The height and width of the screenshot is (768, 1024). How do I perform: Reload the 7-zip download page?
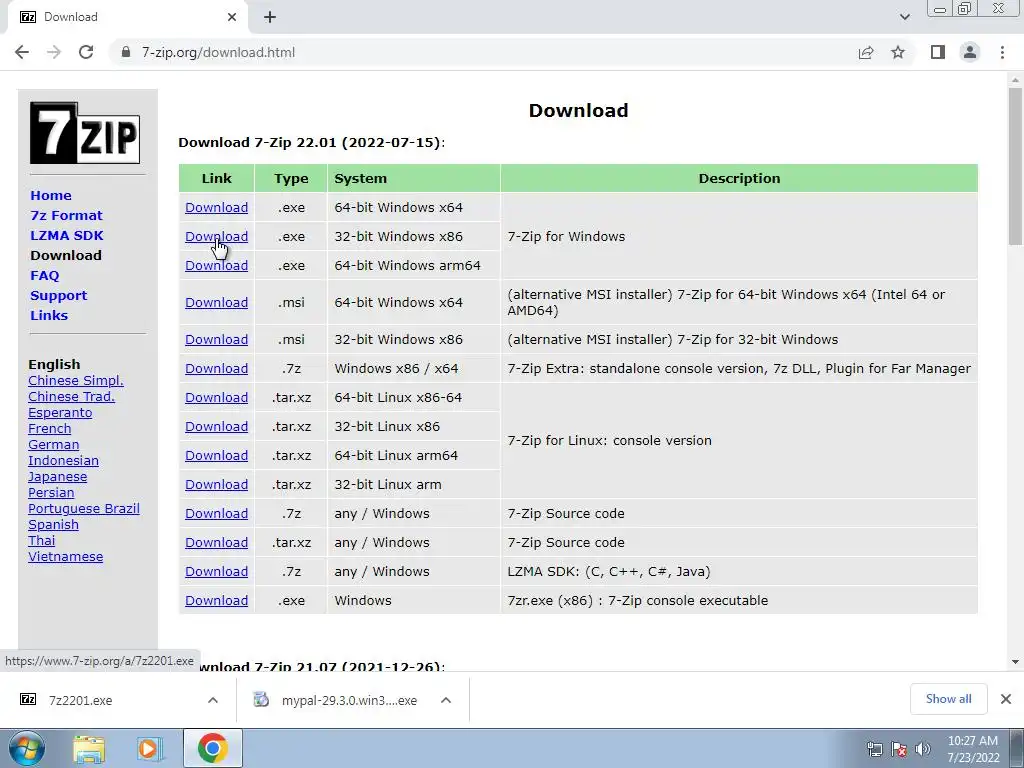pos(86,52)
